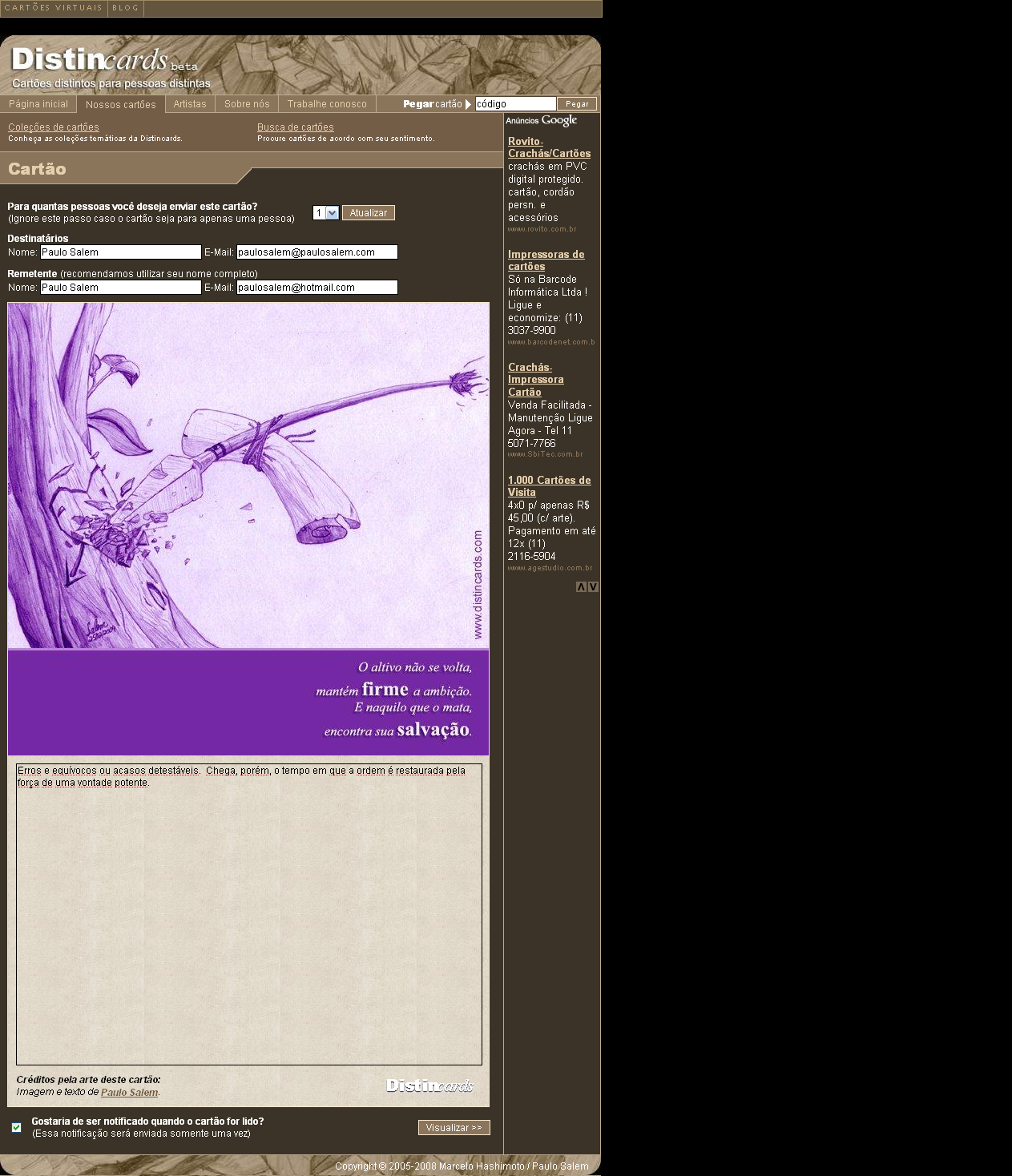This screenshot has height=1176, width=1012.
Task: Open the Rovito-Crachás/Cartões ad link
Action: tap(549, 147)
